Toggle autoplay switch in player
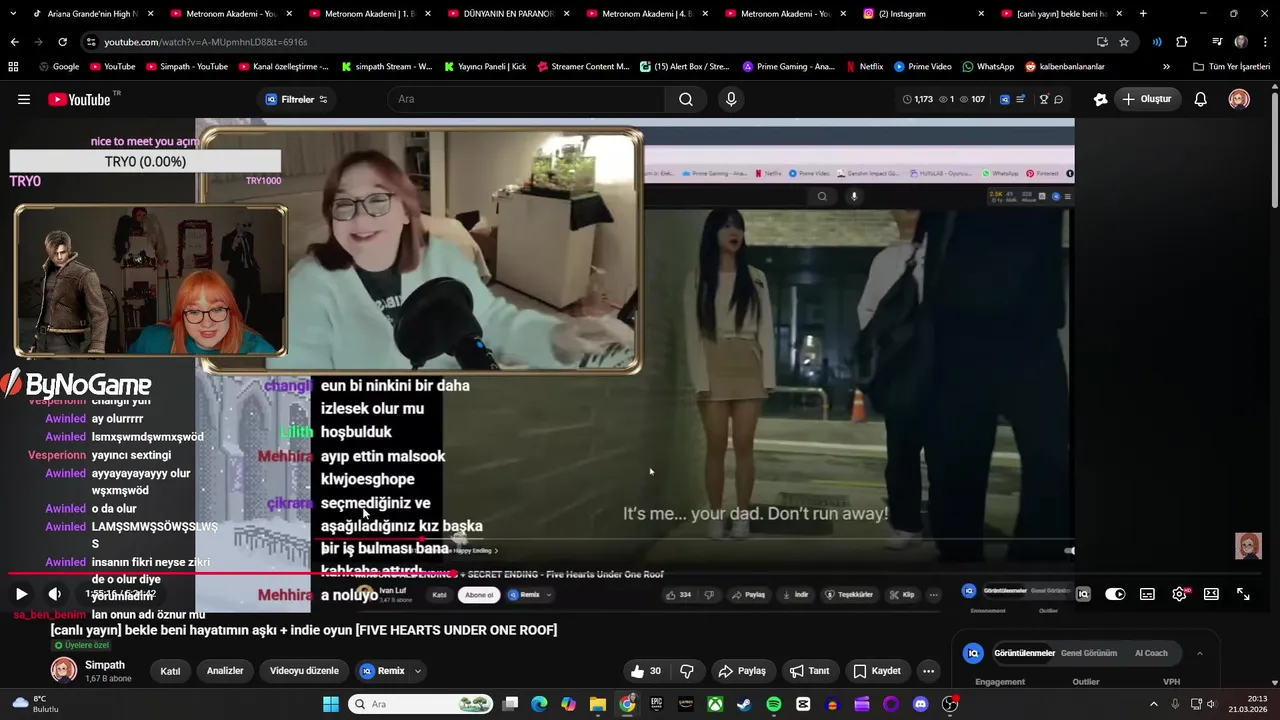This screenshot has width=1280, height=720. pyautogui.click(x=1115, y=594)
